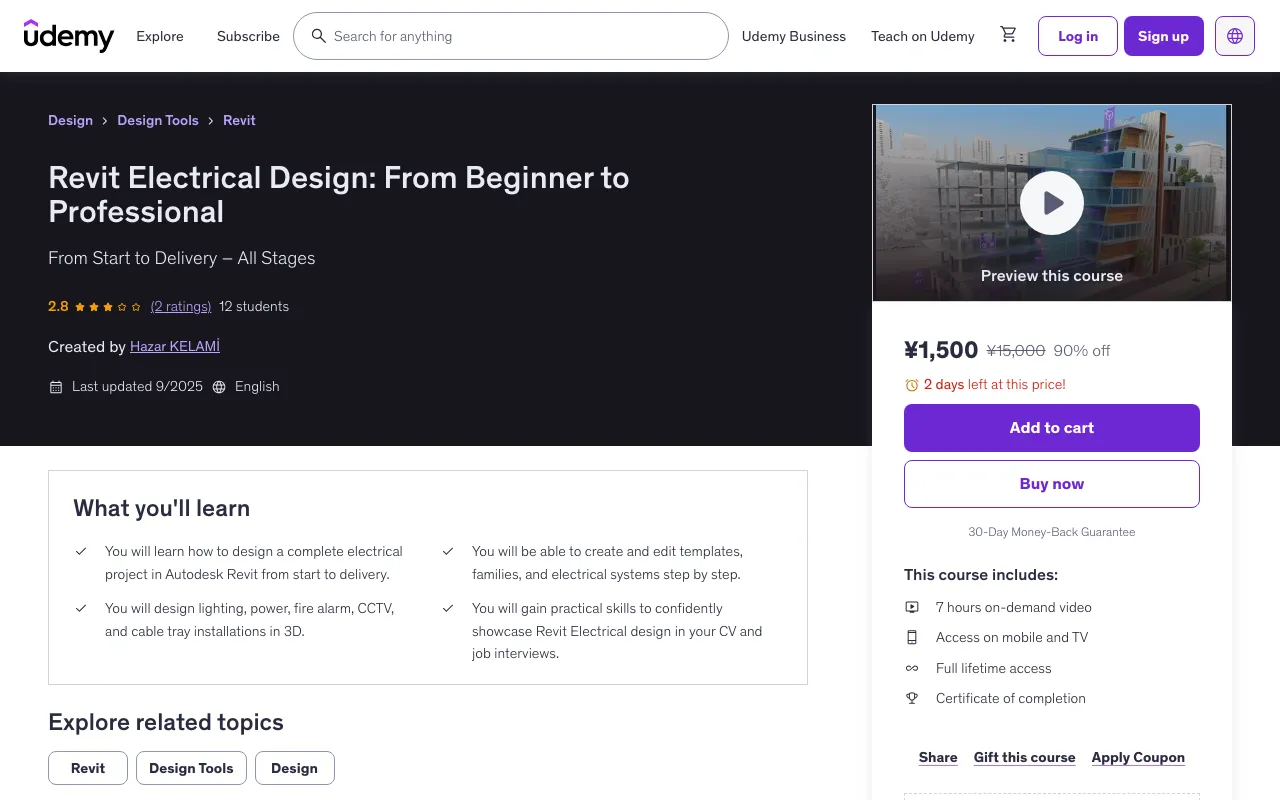This screenshot has height=800, width=1280.
Task: Open the Explore menu
Action: [159, 36]
